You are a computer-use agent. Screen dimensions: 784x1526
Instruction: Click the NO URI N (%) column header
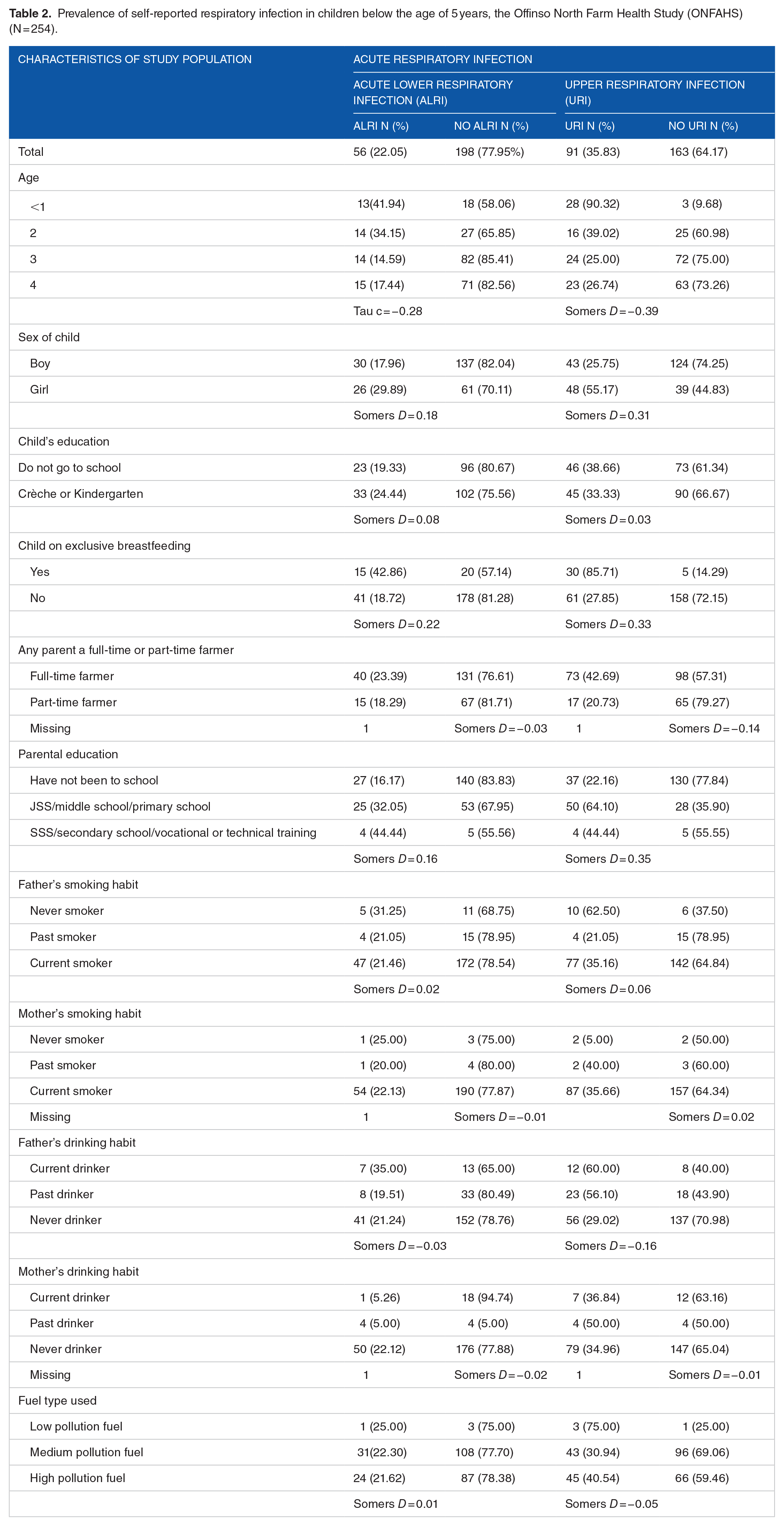pyautogui.click(x=703, y=126)
